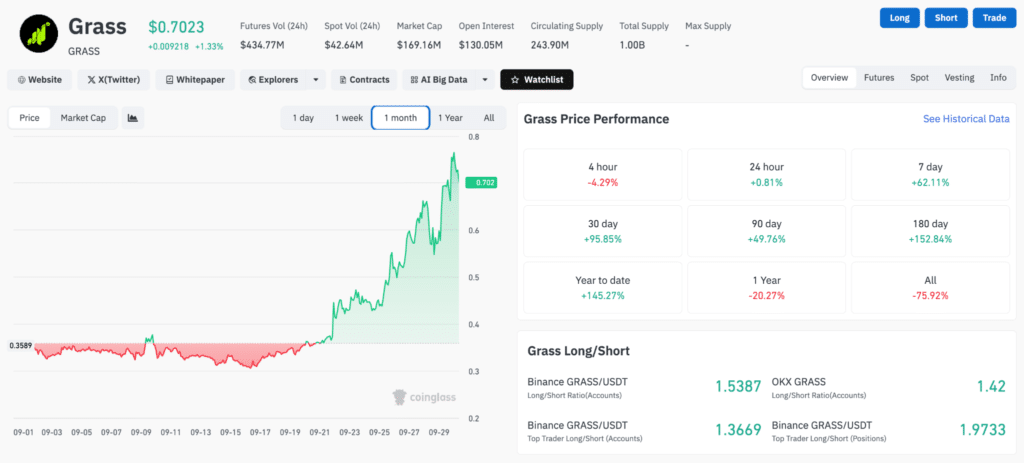Click the 09-21 date label on chart axis
Image resolution: width=1024 pixels, height=463 pixels.
(x=319, y=432)
